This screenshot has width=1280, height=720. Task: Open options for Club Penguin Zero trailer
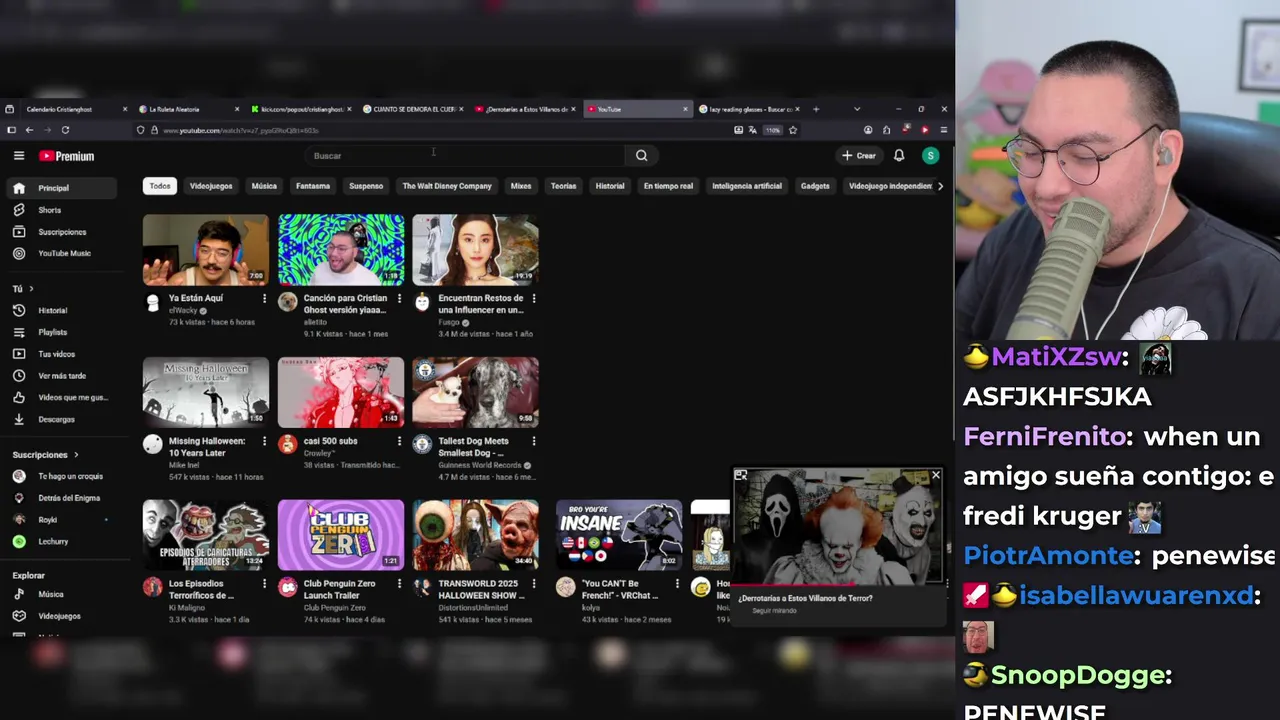coord(399,584)
